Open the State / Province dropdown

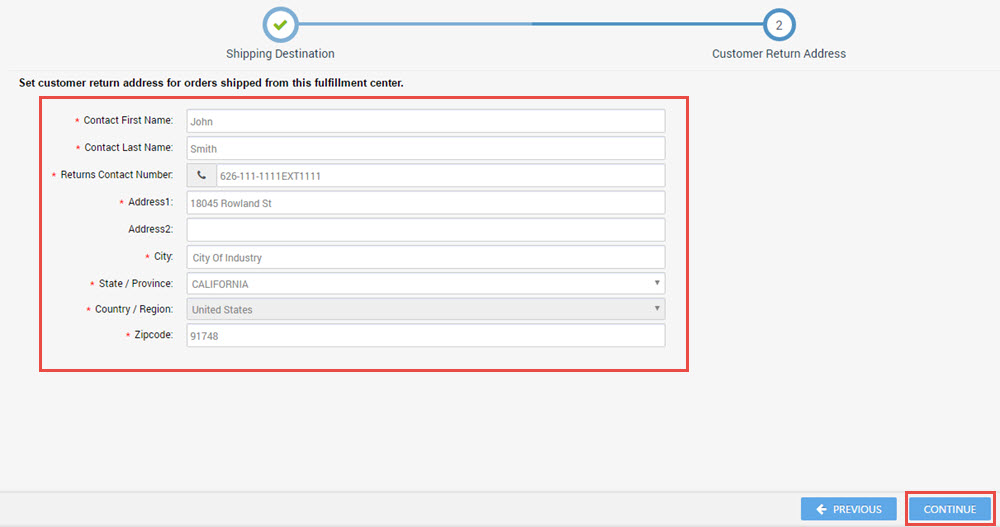(x=425, y=283)
